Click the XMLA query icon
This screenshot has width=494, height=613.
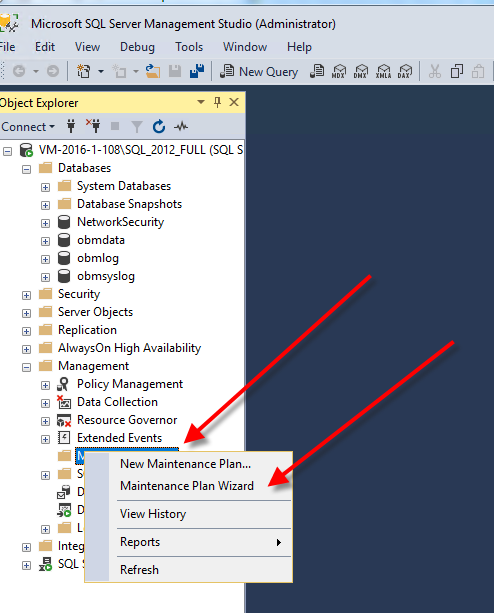383,72
